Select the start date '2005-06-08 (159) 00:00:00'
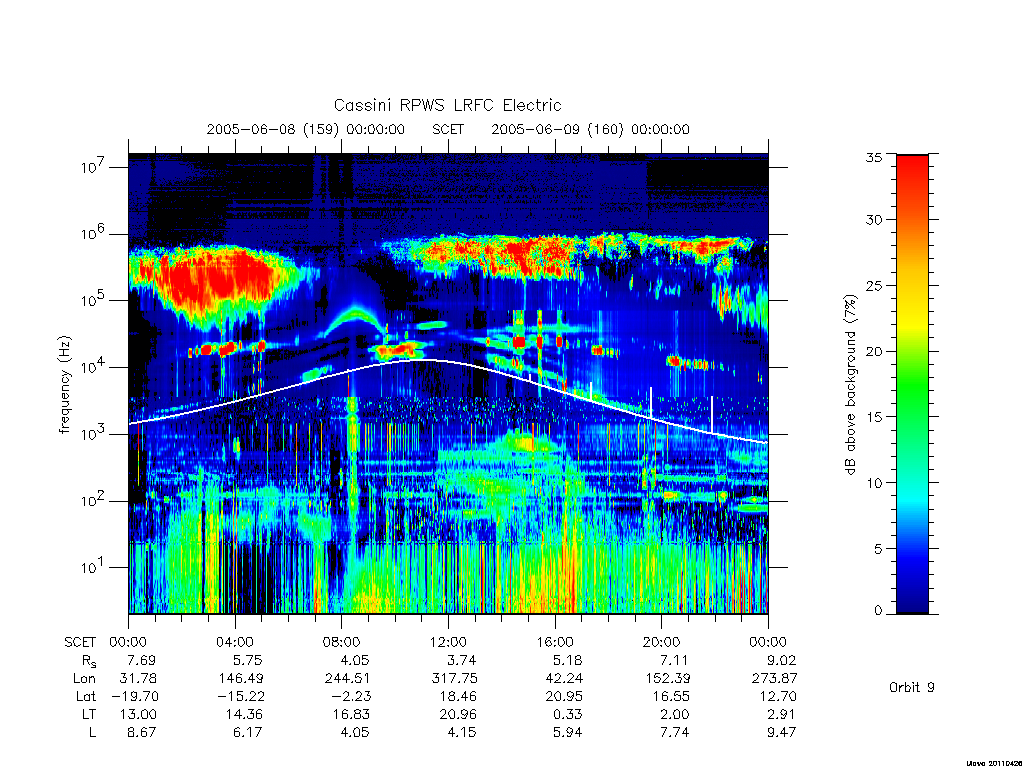1024x768 pixels. [306, 129]
